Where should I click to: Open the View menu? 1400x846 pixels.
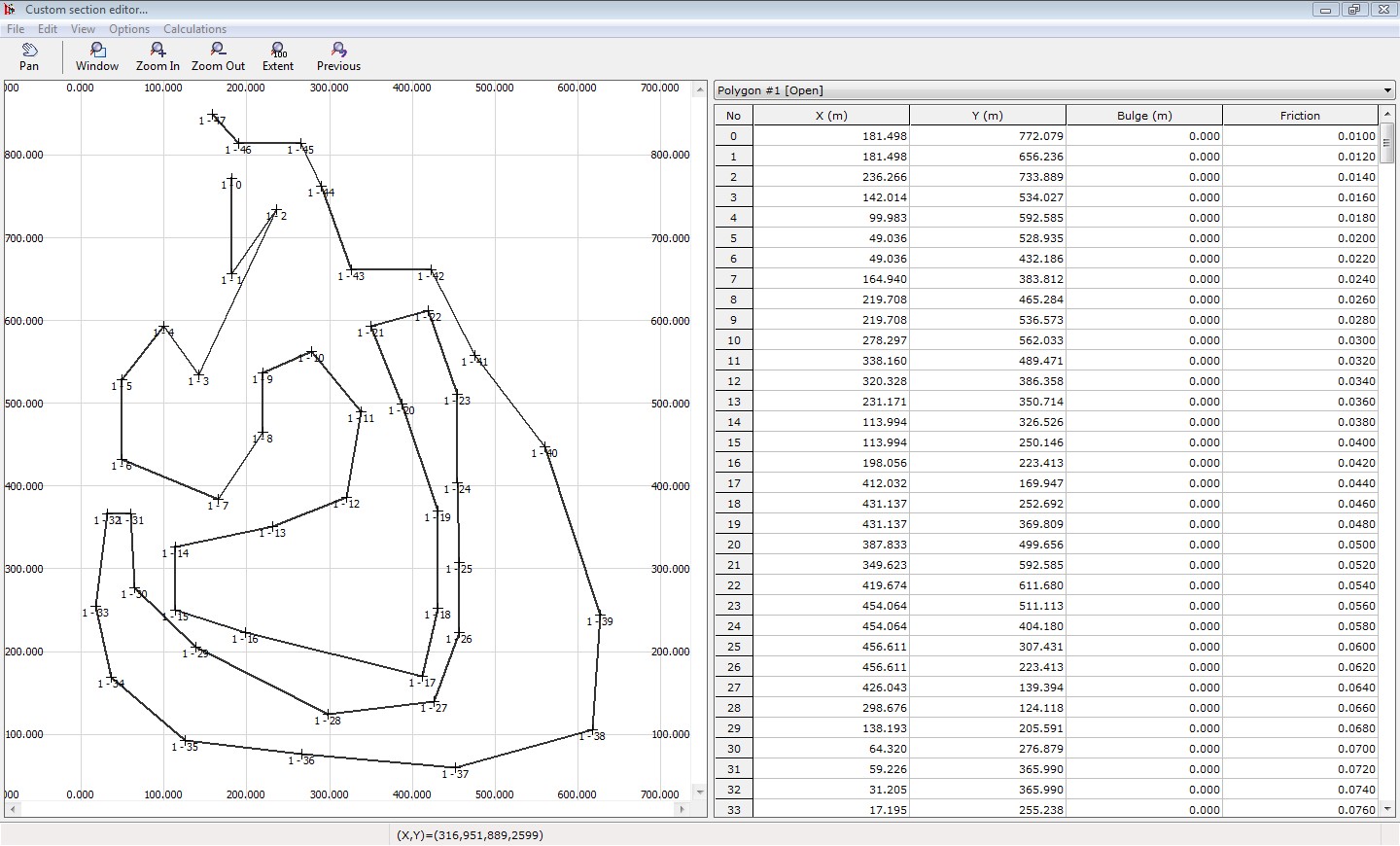click(83, 29)
